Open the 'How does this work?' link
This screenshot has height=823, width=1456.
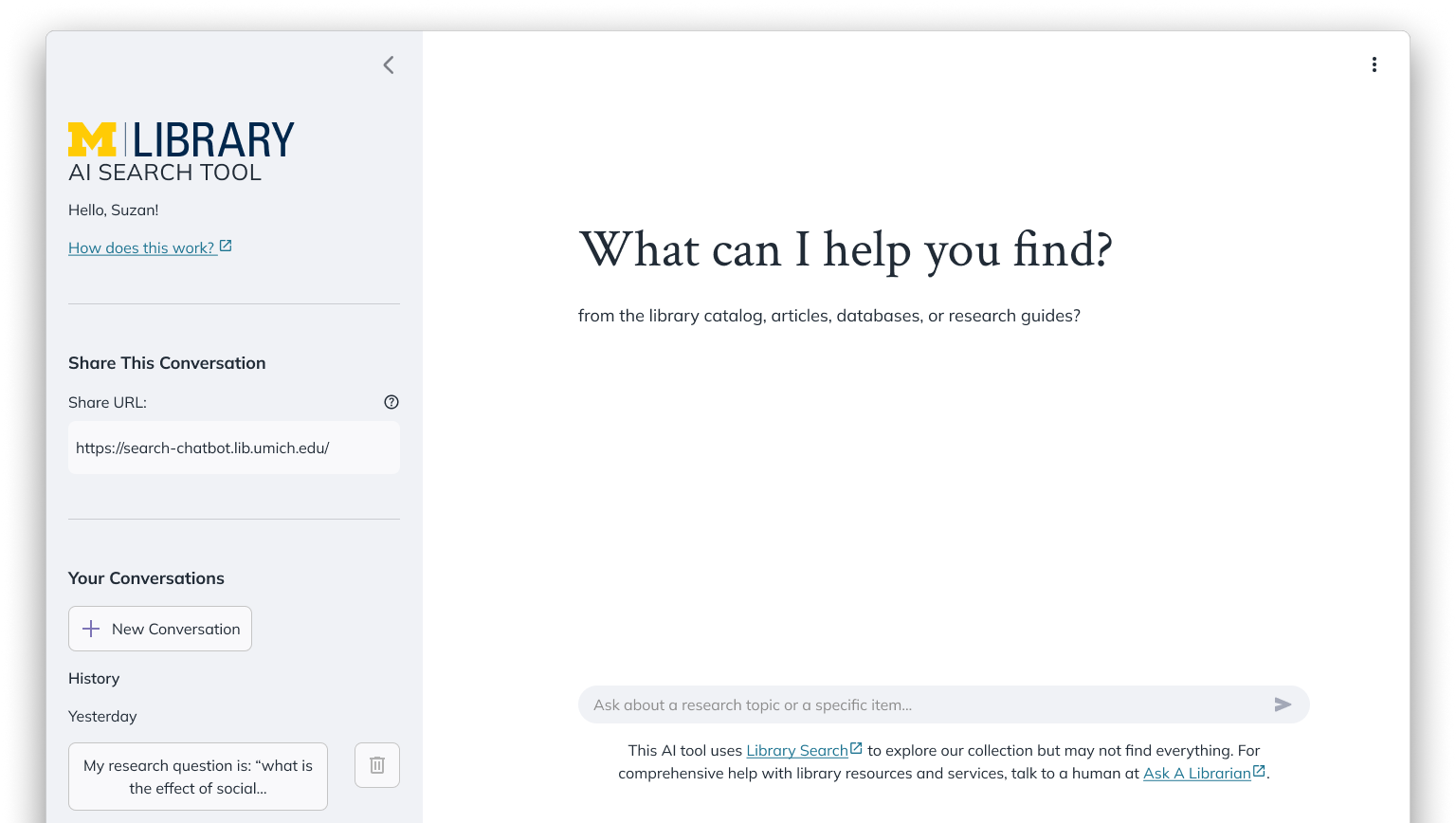coord(150,247)
